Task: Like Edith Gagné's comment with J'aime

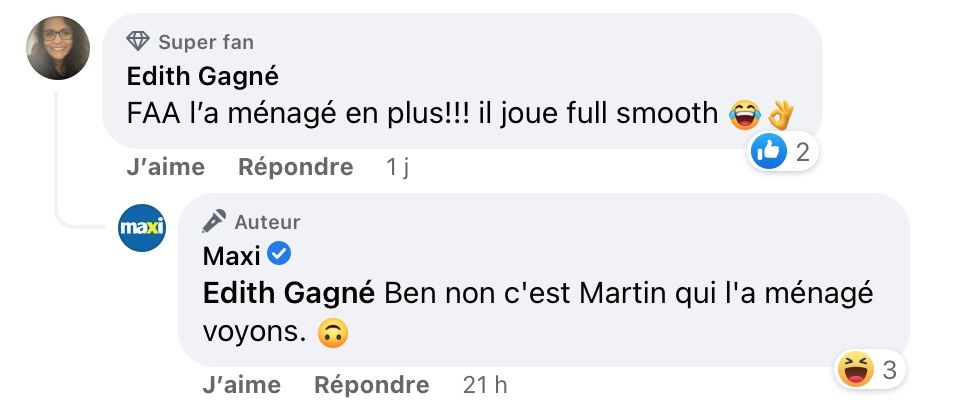Action: (x=165, y=167)
